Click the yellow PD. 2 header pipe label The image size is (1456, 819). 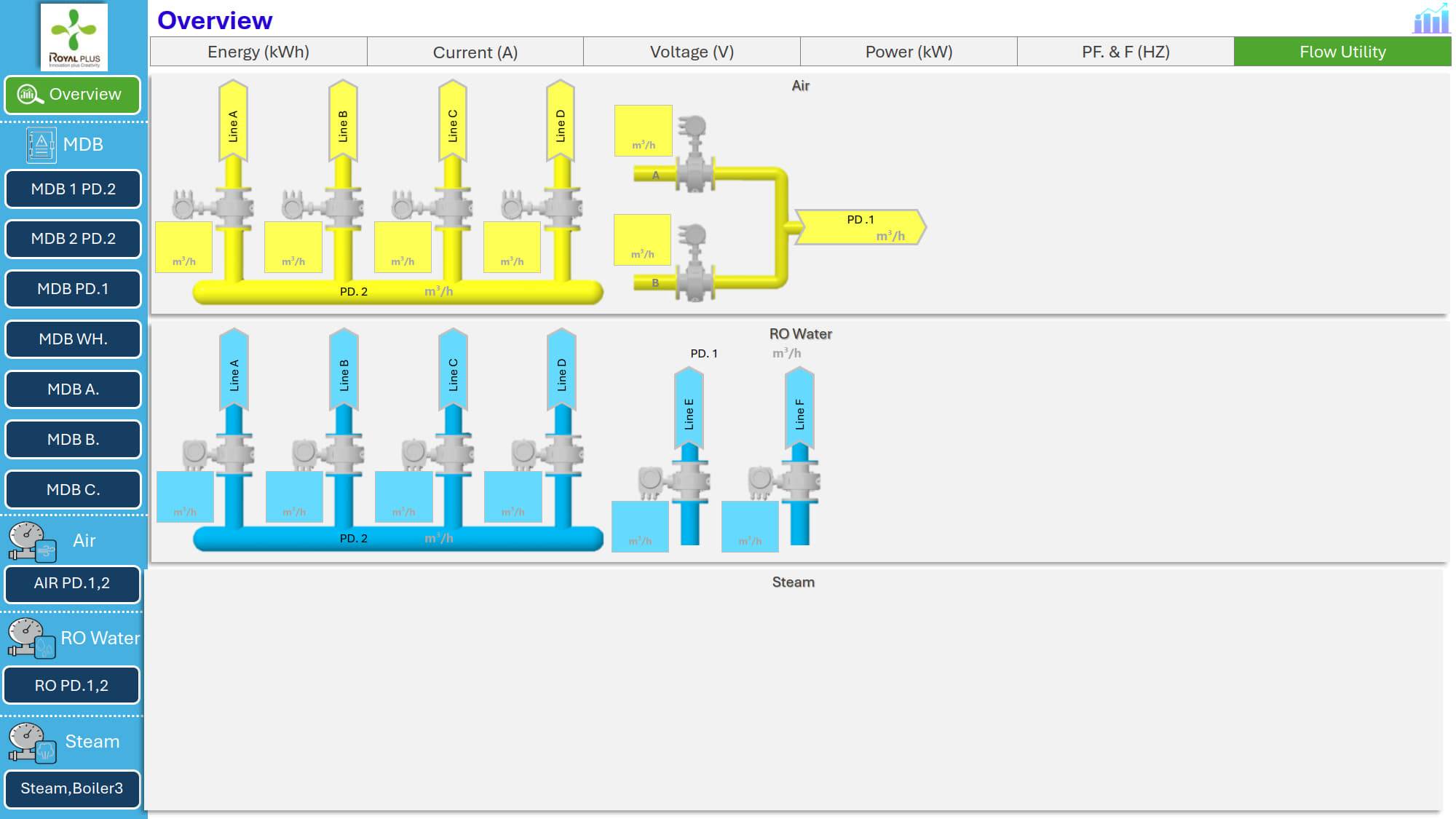pos(354,292)
